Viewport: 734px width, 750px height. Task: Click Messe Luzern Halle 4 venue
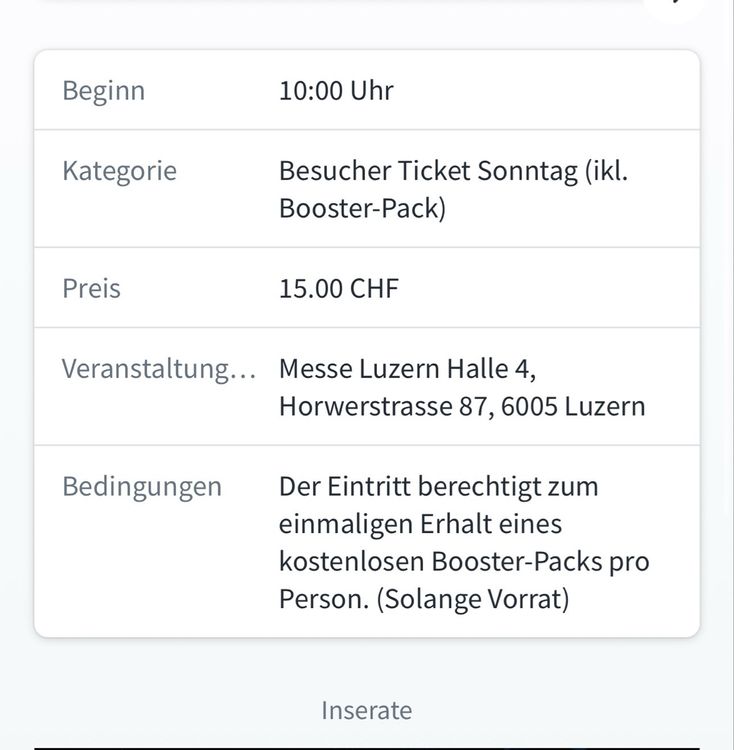click(x=407, y=369)
